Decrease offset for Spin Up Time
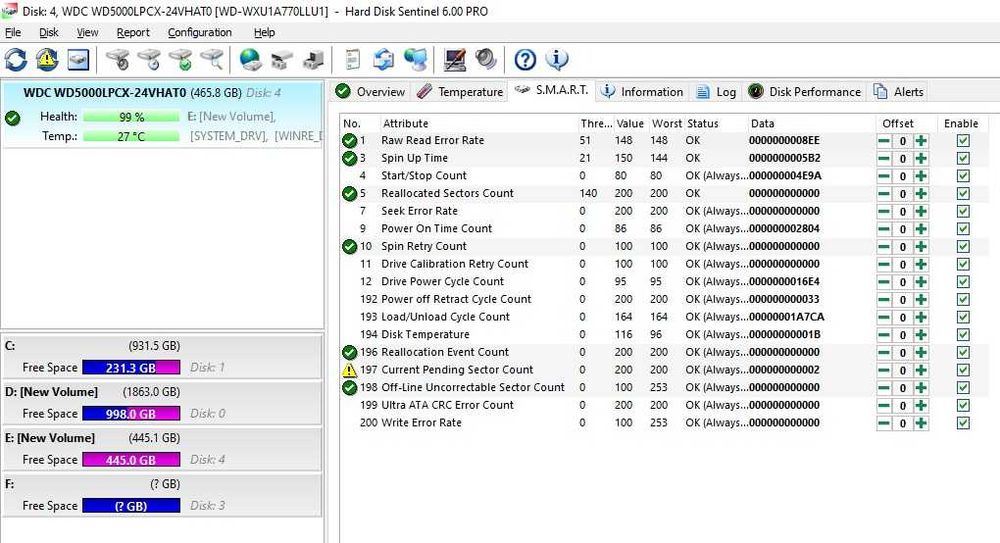The image size is (1000, 543). 884,158
